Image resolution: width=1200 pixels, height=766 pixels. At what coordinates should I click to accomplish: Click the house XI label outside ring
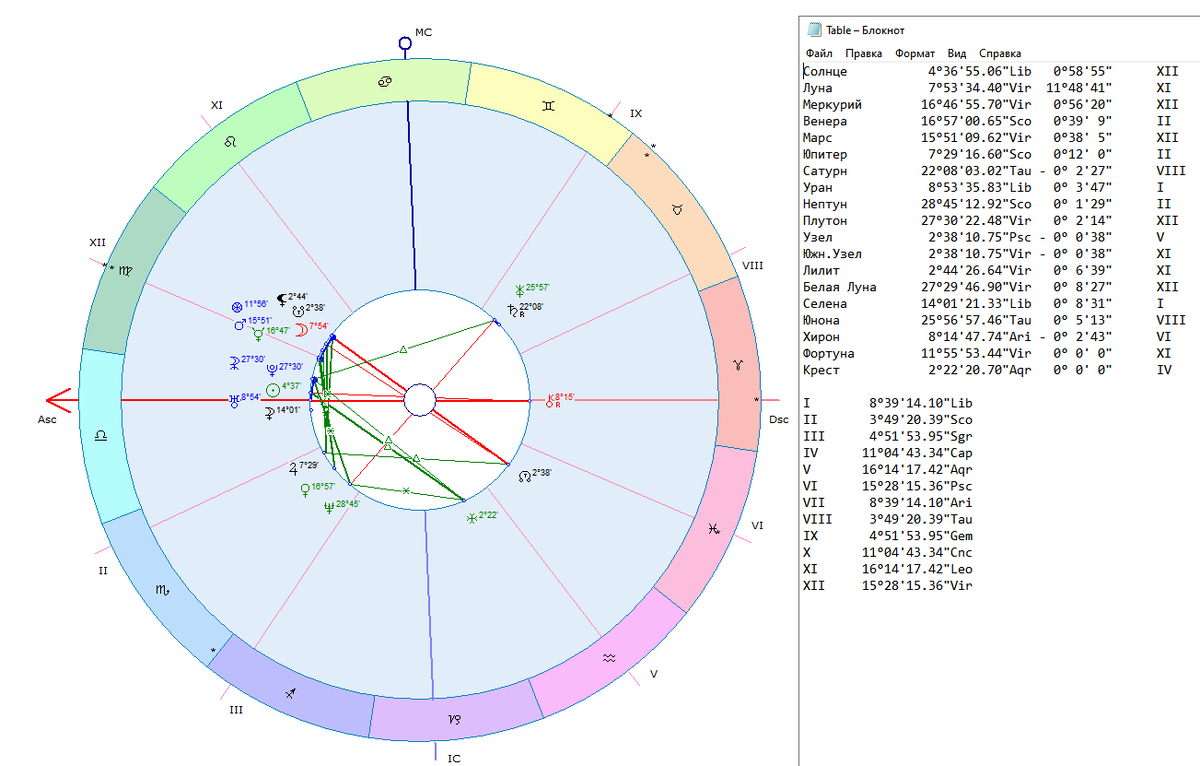click(x=216, y=104)
